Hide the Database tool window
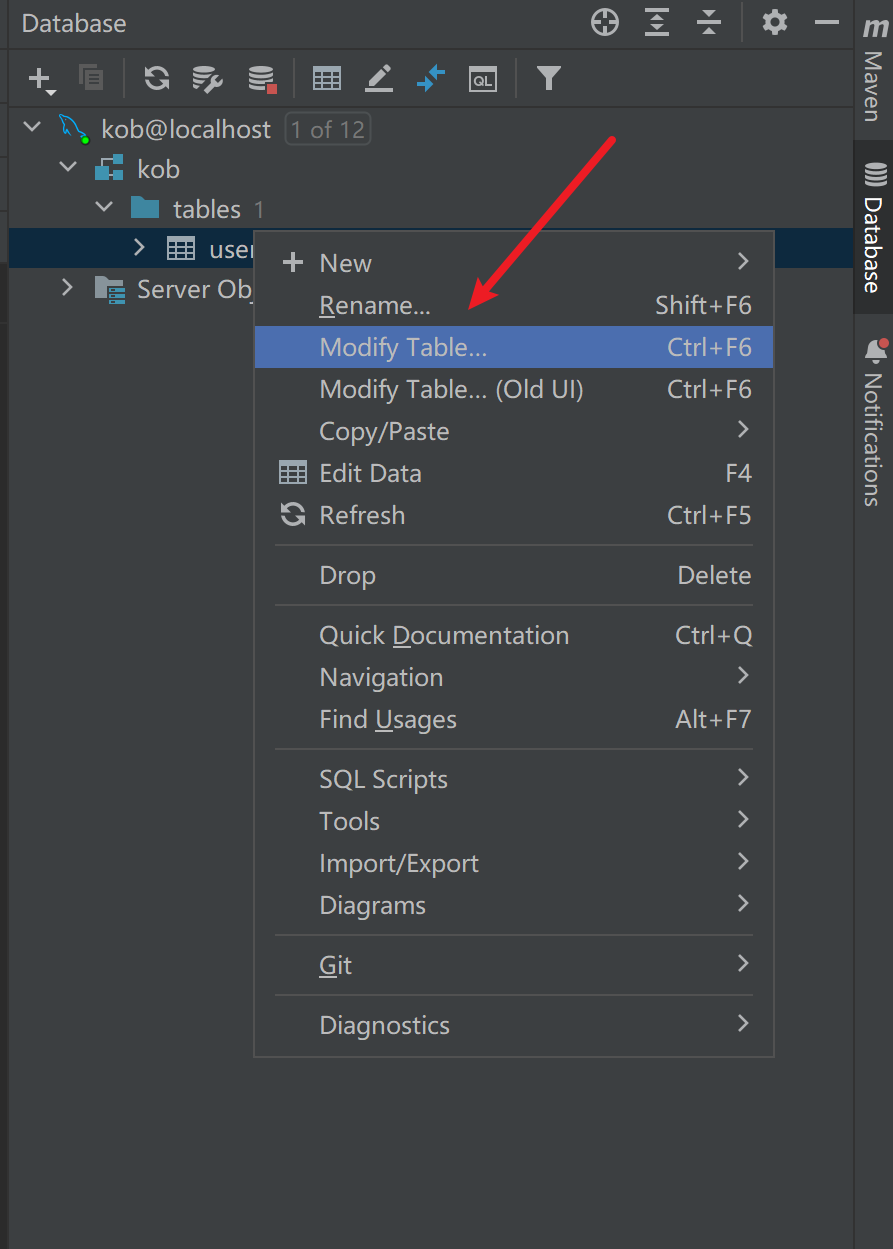Viewport: 893px width, 1249px height. pos(826,22)
